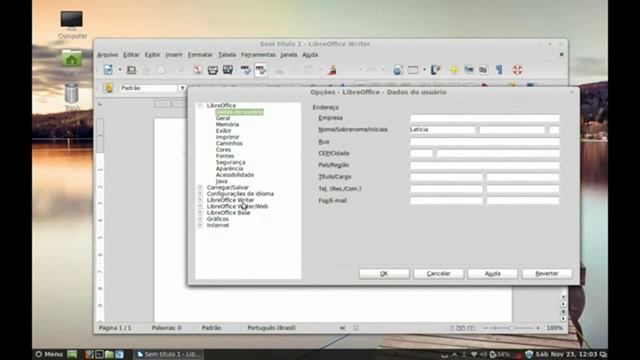The height and width of the screenshot is (360, 640).
Task: Open the Menu button on taskbar
Action: [x=49, y=354]
